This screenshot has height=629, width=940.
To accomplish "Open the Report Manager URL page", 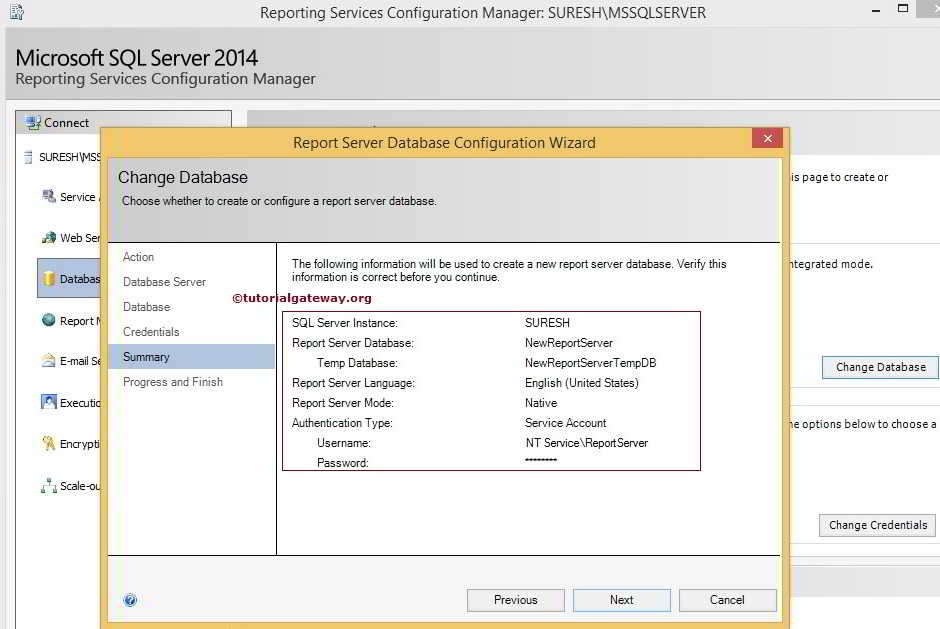I will pos(74,320).
